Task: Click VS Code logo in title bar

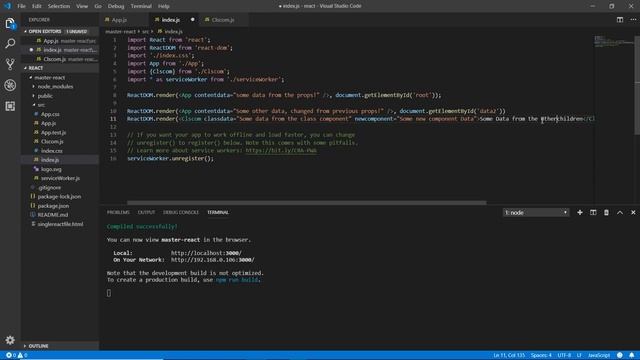Action: coord(7,6)
